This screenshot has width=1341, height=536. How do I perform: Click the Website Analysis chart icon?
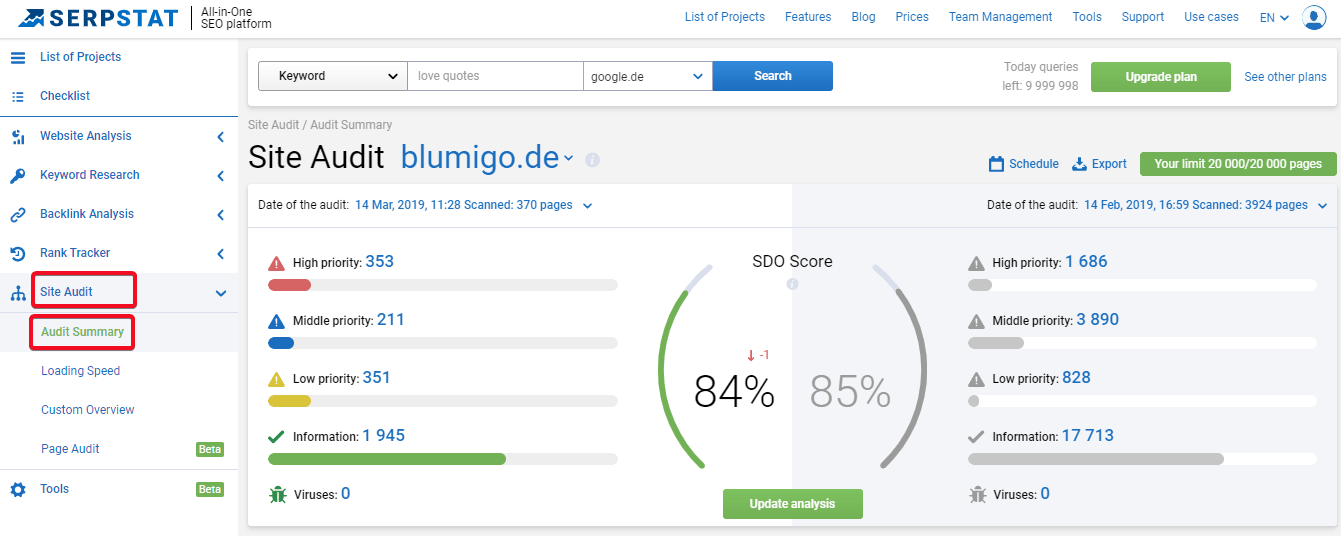[x=18, y=136]
